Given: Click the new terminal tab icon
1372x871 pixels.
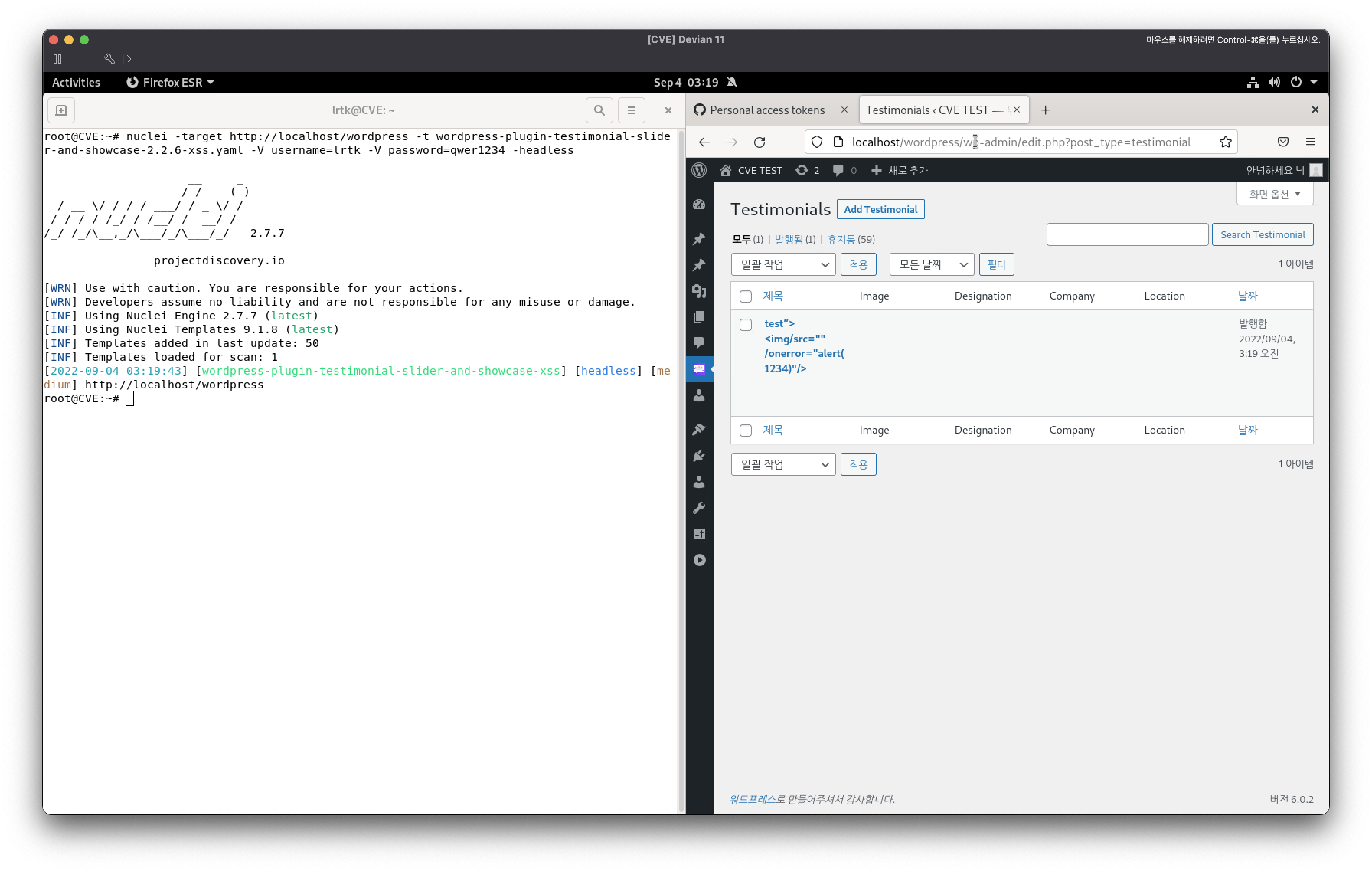Looking at the screenshot, I should point(61,110).
